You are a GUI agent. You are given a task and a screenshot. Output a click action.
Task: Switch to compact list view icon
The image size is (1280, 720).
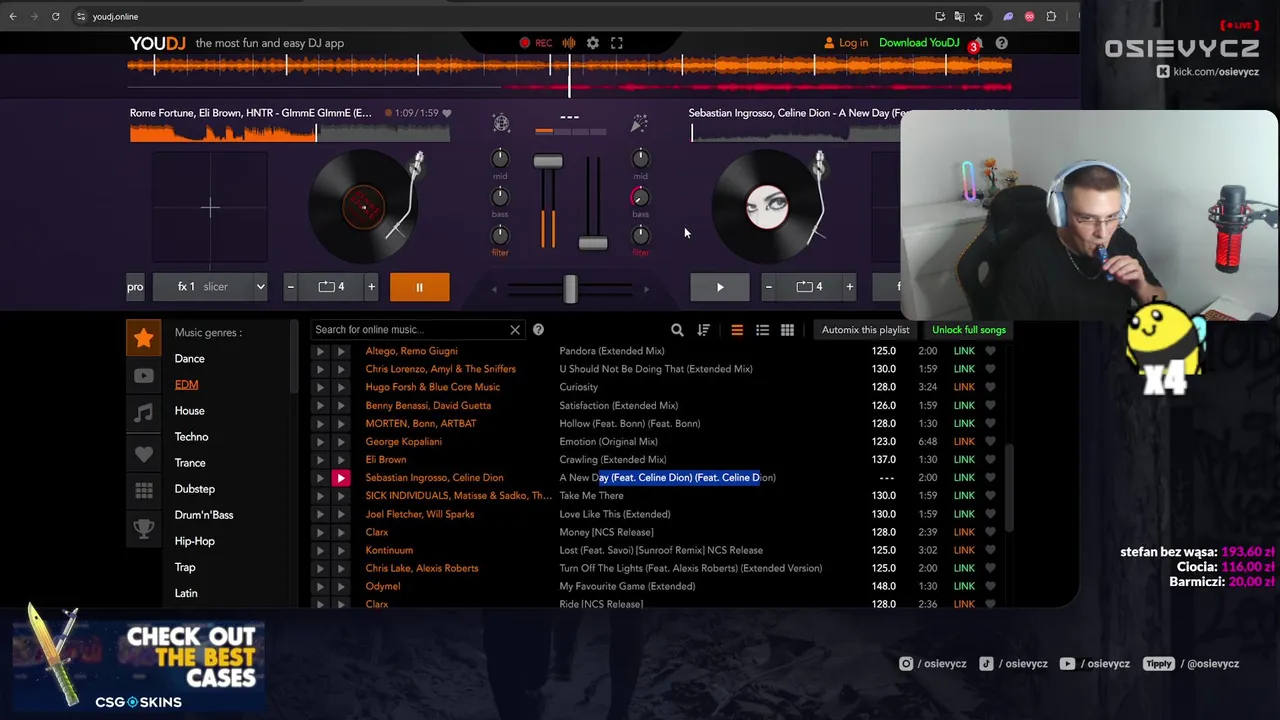pos(737,330)
